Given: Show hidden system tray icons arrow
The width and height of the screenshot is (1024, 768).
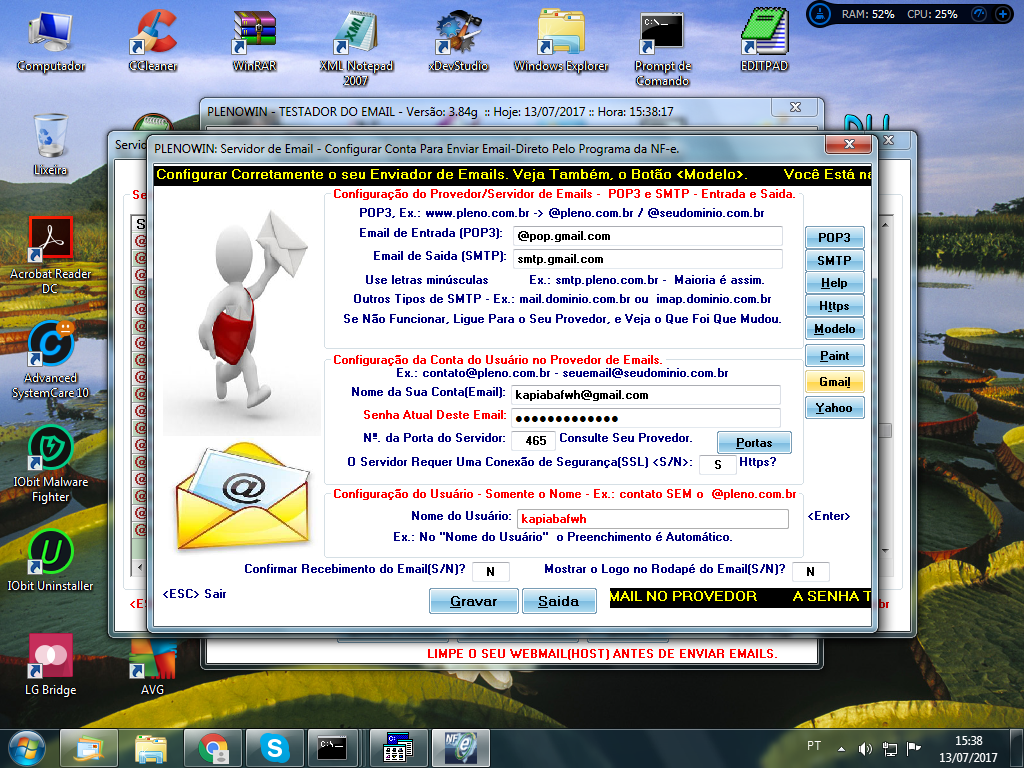Looking at the screenshot, I should click(x=841, y=749).
